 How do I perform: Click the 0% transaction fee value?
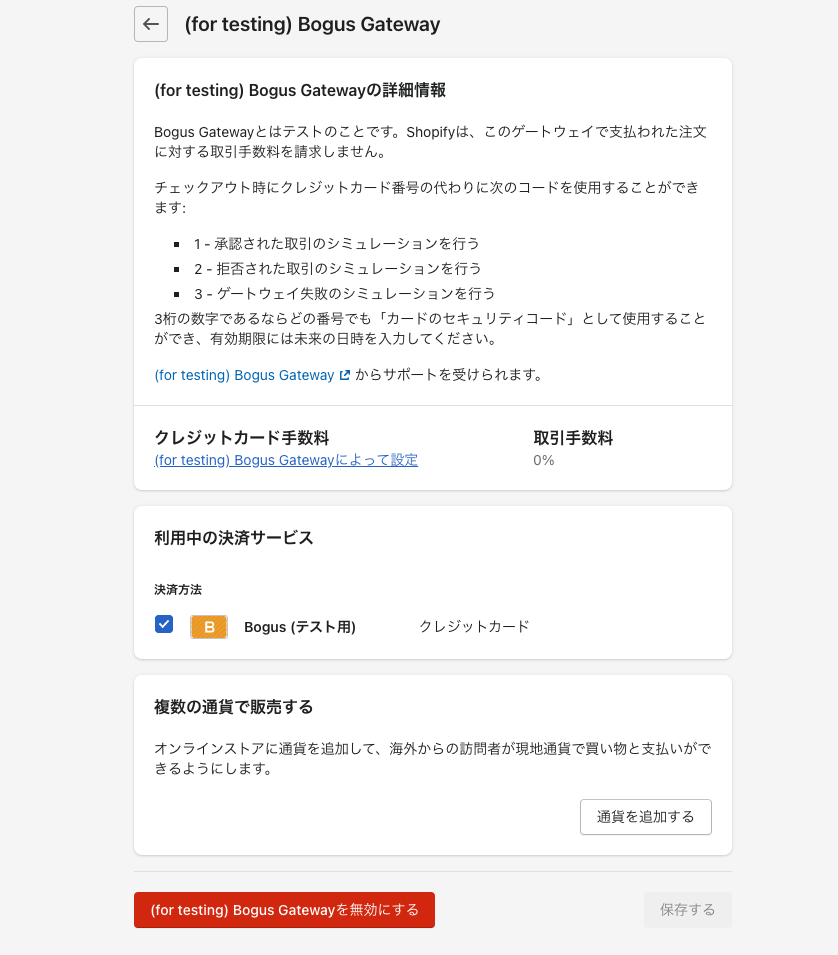click(544, 460)
